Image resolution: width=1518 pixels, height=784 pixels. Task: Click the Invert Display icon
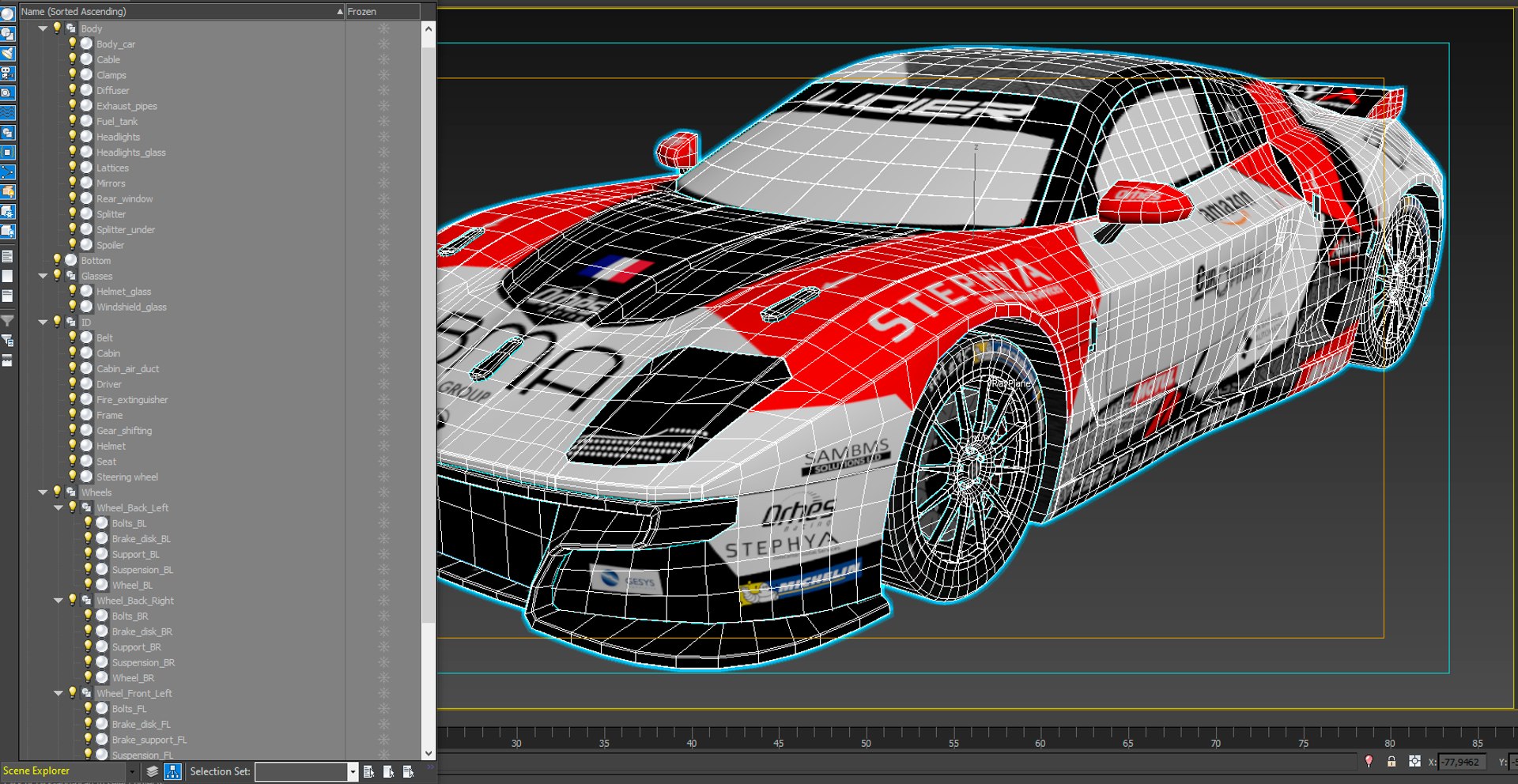pos(7,296)
